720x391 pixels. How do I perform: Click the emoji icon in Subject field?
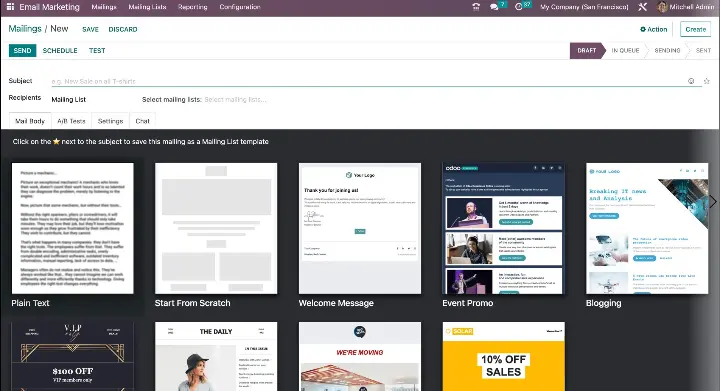pos(691,81)
